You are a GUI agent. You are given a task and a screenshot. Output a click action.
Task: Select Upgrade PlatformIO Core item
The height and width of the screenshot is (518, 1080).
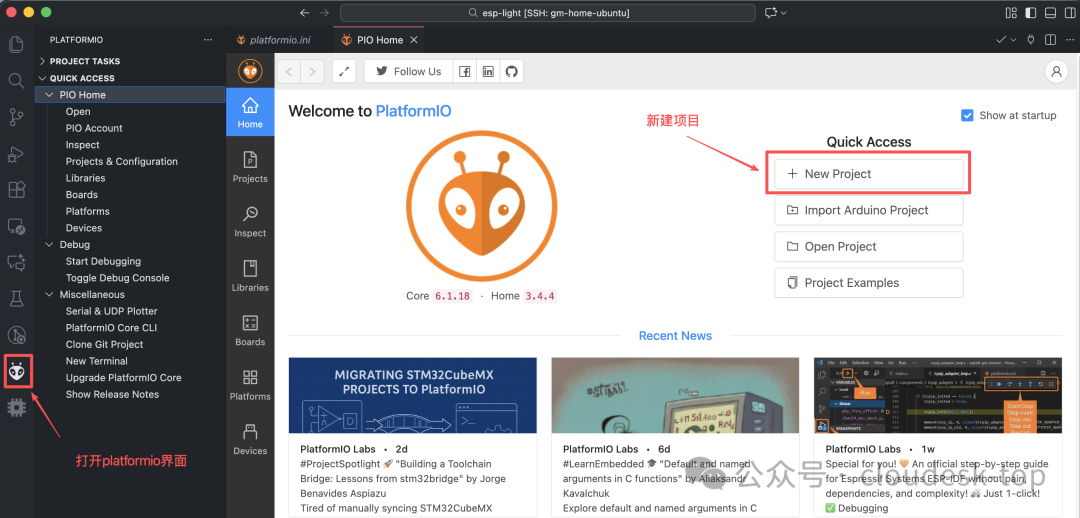[x=123, y=377]
